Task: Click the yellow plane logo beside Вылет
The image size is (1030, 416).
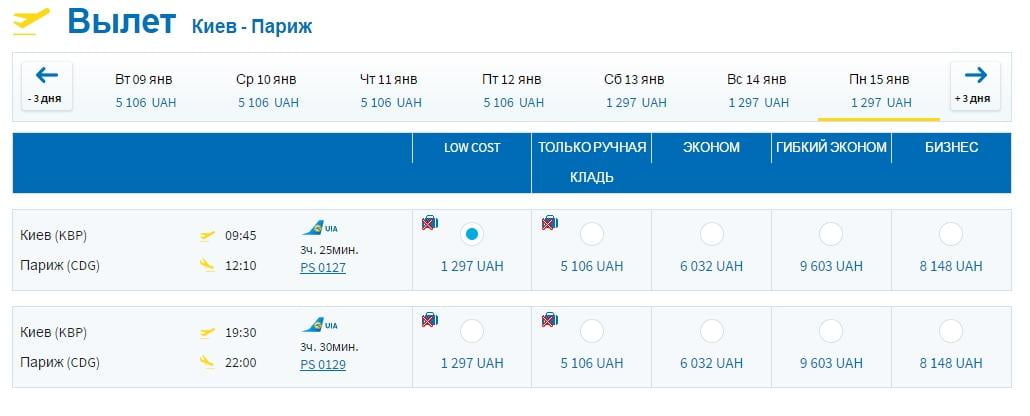Action: pos(31,22)
